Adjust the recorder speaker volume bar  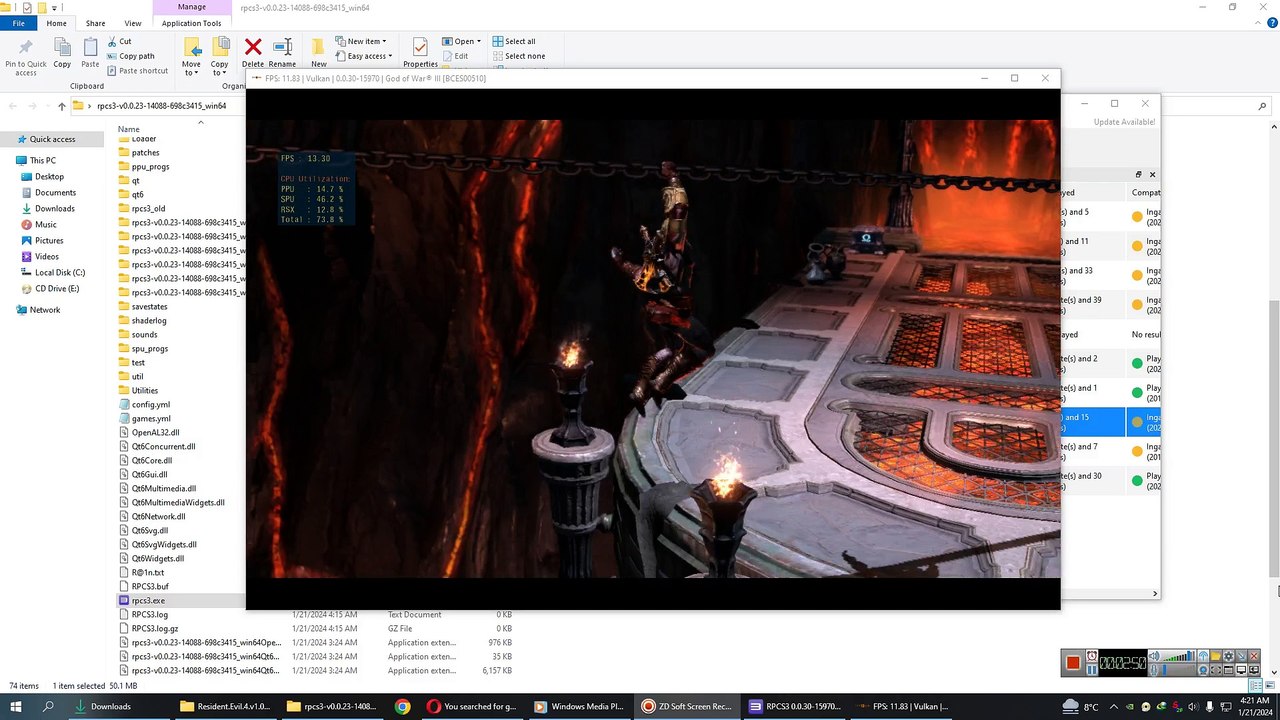[x=1179, y=656]
